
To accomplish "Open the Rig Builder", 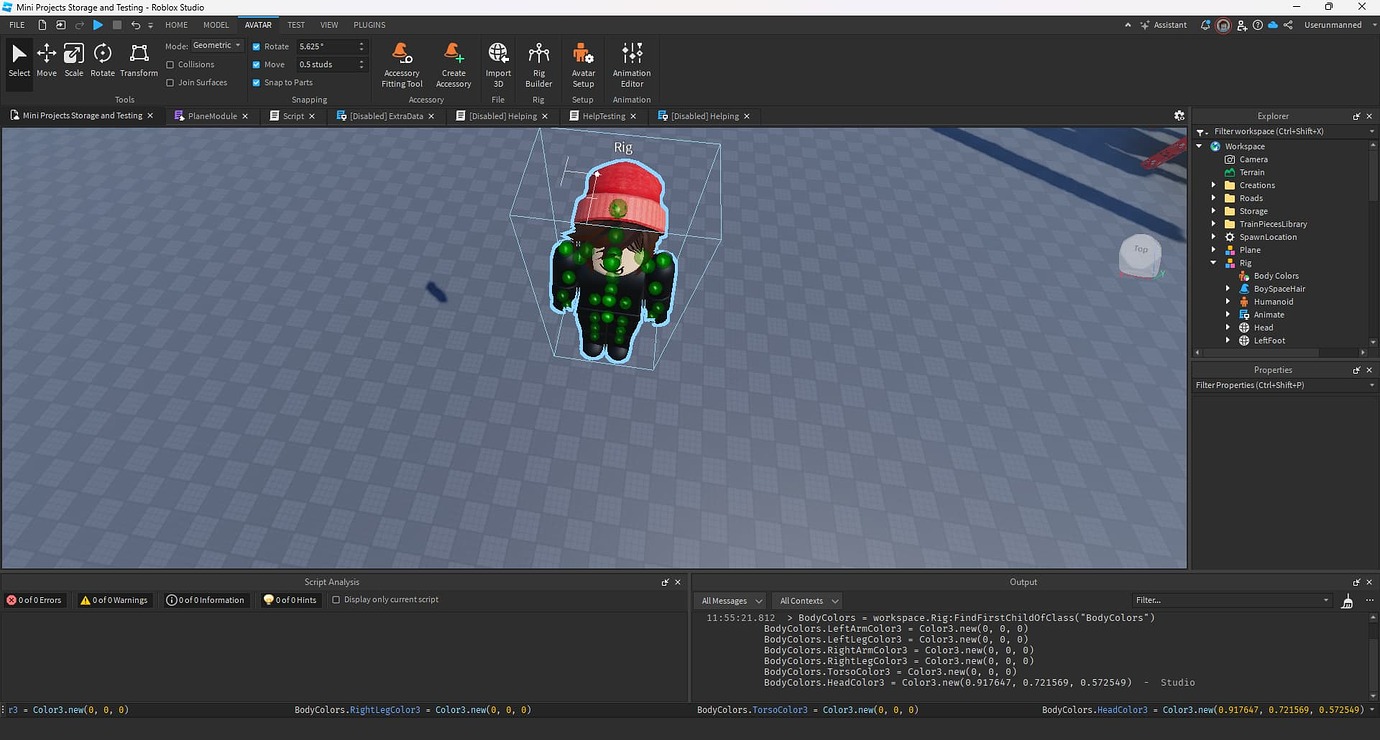I will pyautogui.click(x=538, y=65).
